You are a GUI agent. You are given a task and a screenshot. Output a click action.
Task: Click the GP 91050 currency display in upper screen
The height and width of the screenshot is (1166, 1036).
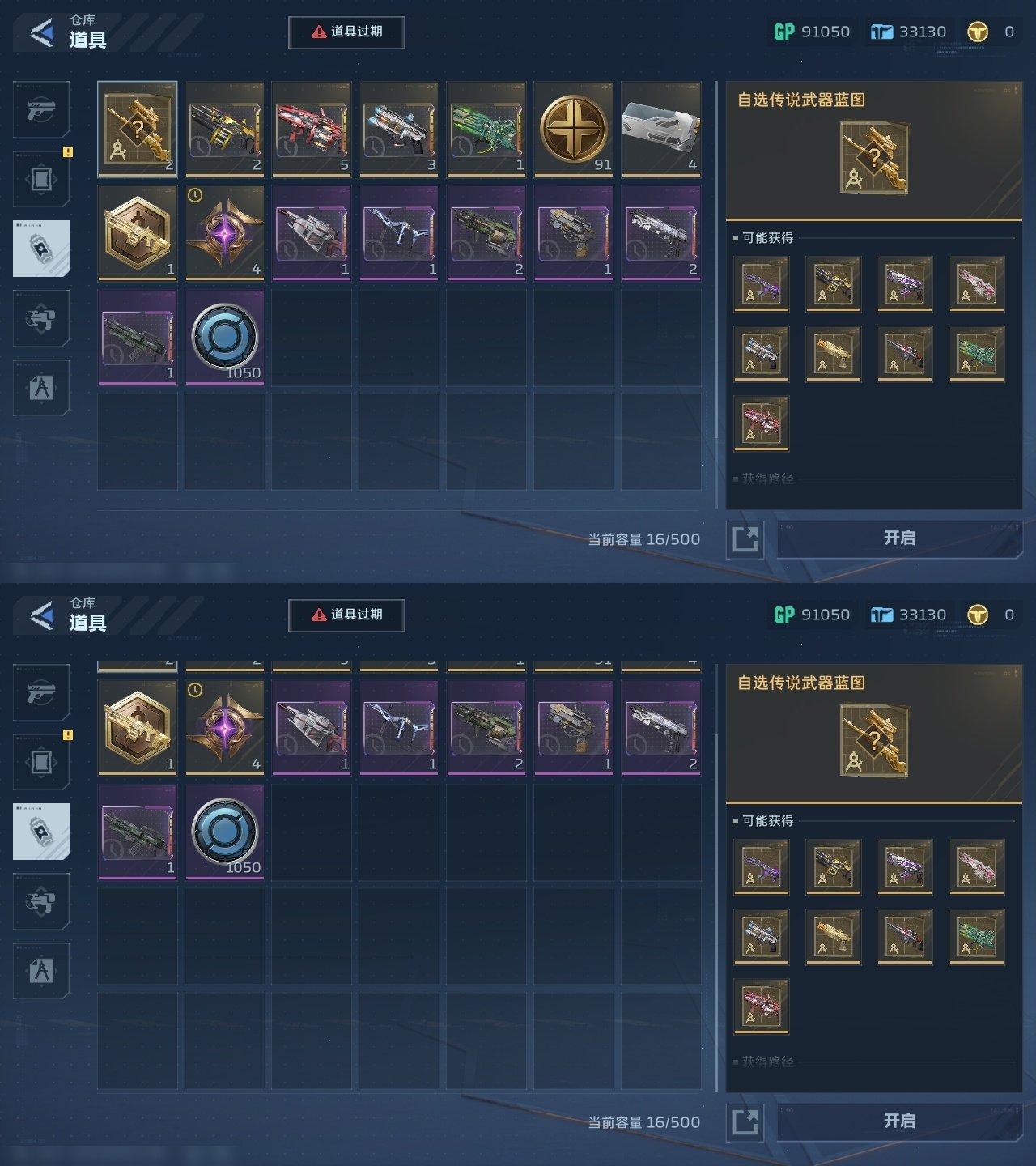812,32
